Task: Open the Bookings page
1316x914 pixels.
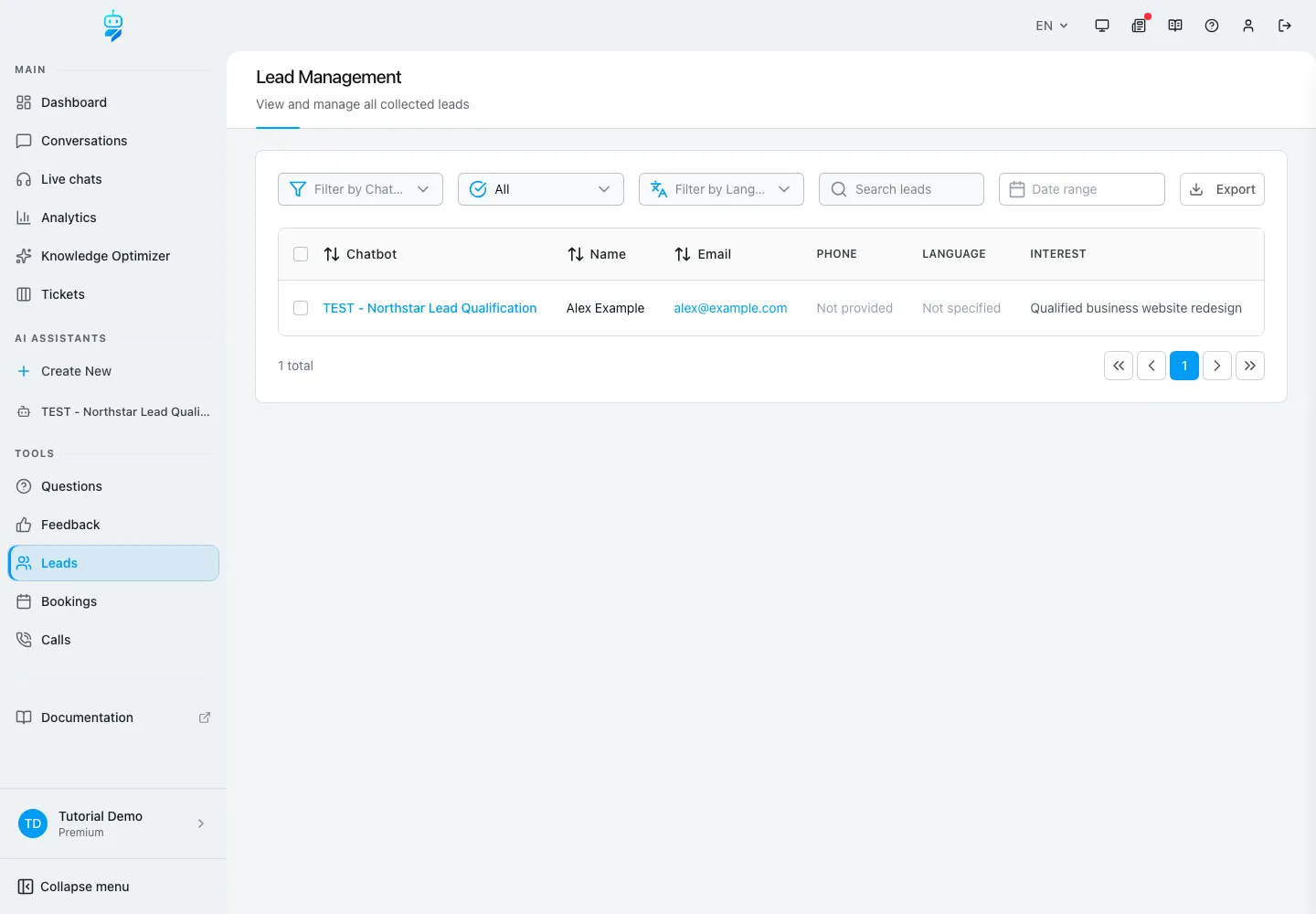Action: click(113, 601)
